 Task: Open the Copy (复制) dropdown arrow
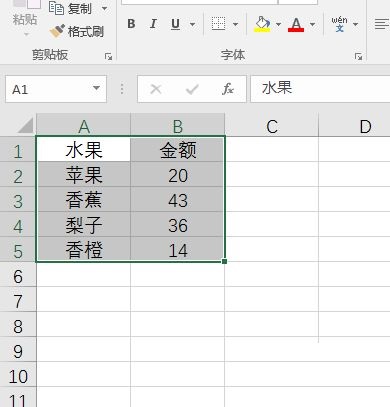(105, 8)
